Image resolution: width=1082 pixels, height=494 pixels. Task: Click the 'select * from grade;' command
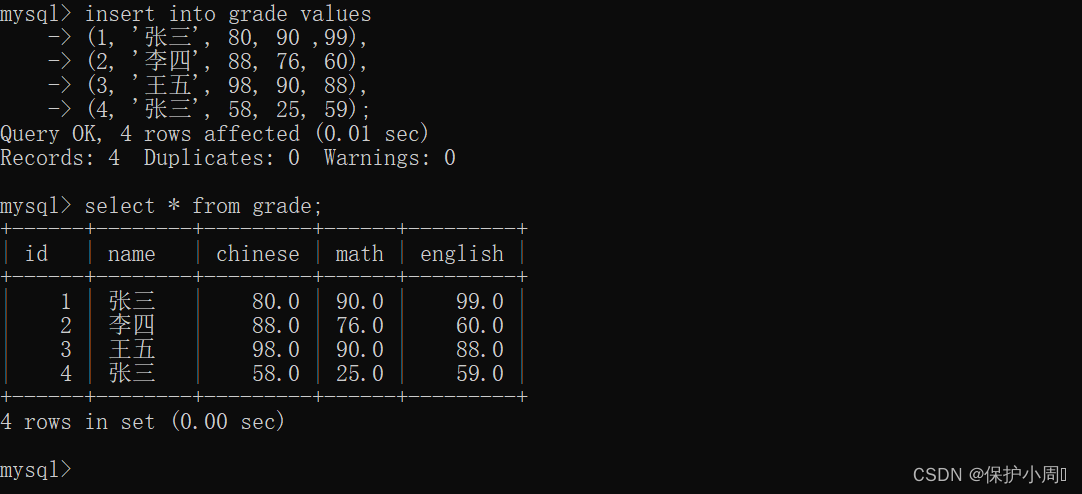203,206
